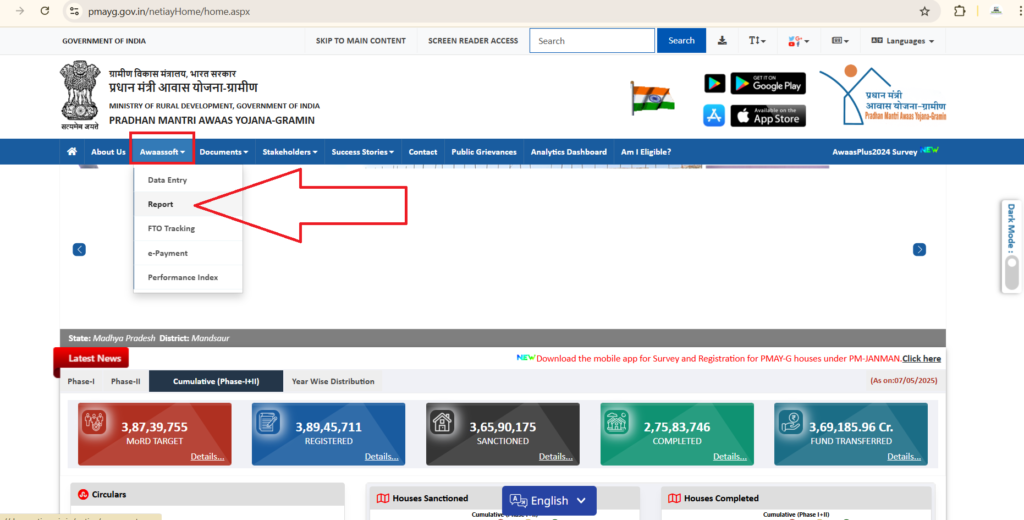Open Analytics Dashboard page

coord(568,152)
